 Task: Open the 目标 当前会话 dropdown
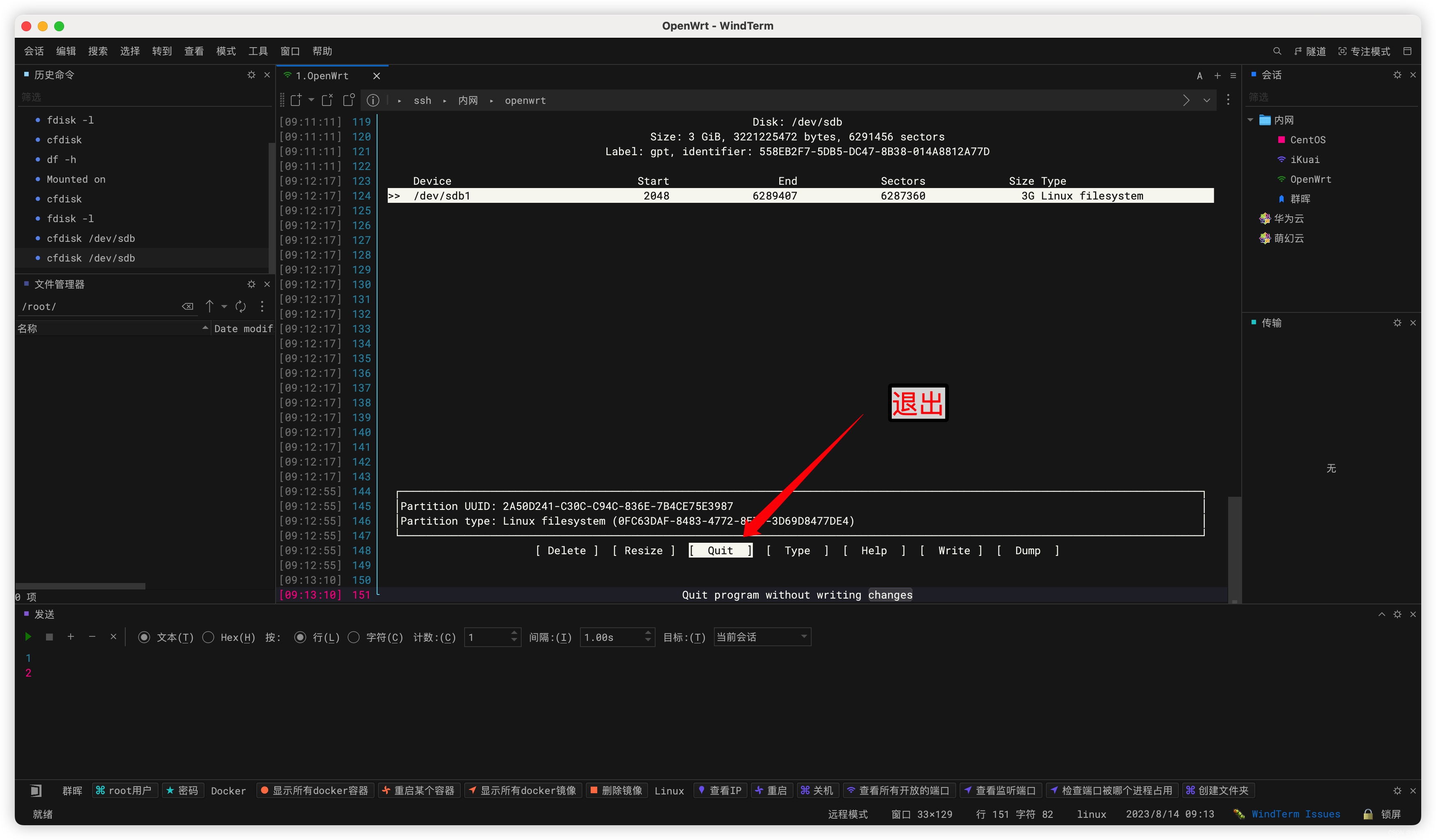[x=762, y=637]
